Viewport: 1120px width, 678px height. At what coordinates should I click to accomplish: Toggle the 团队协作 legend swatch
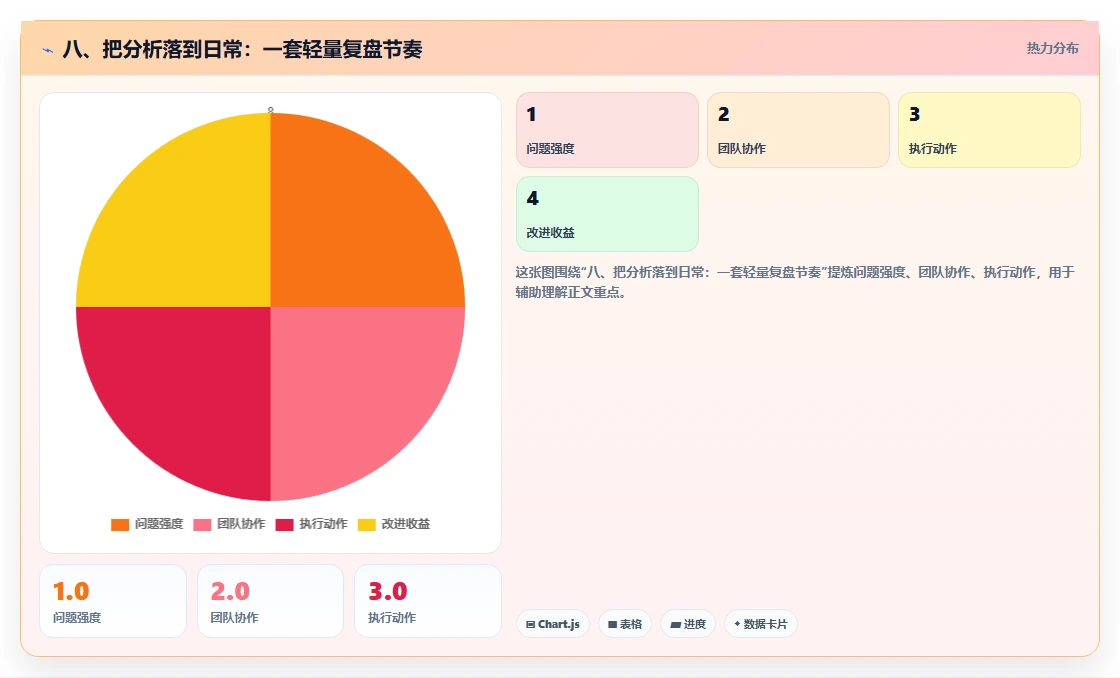(202, 524)
